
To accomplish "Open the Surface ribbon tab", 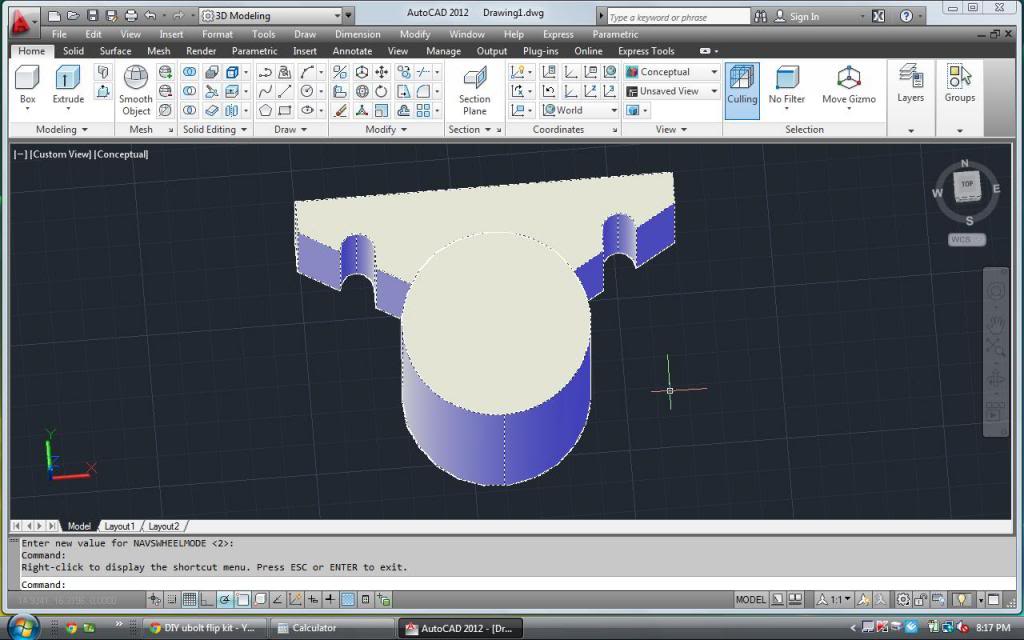I will pos(116,51).
